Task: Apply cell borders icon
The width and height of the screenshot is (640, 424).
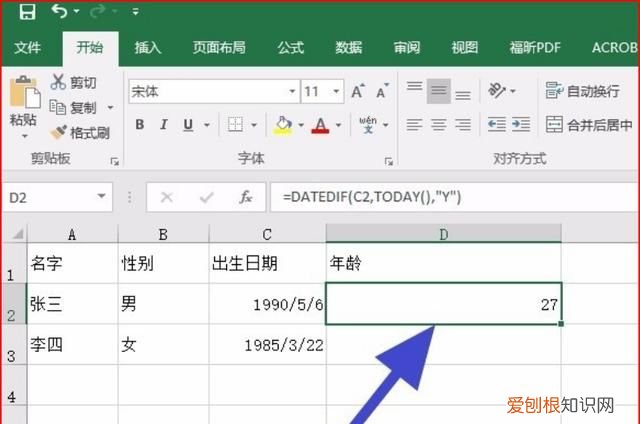Action: click(x=236, y=124)
